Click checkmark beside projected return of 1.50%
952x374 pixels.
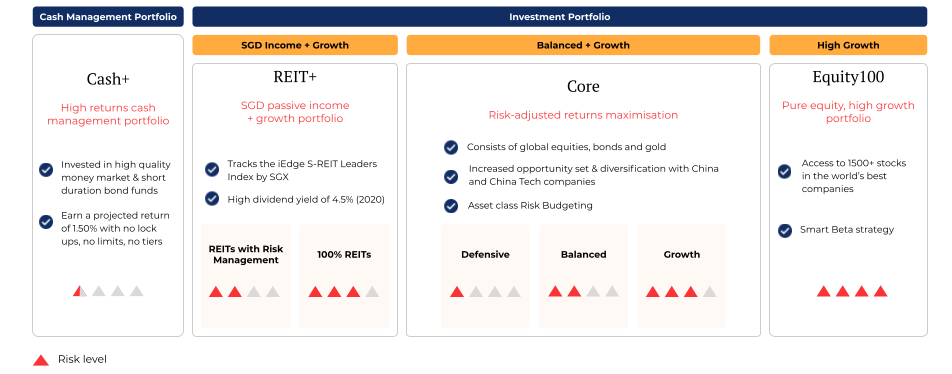46,222
